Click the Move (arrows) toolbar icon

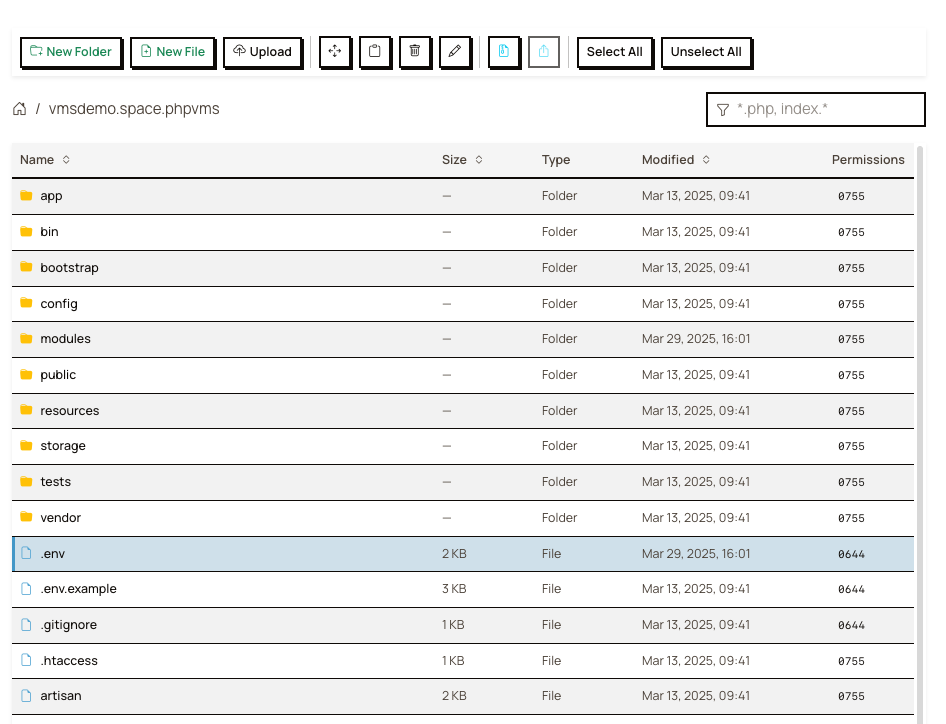click(x=335, y=51)
